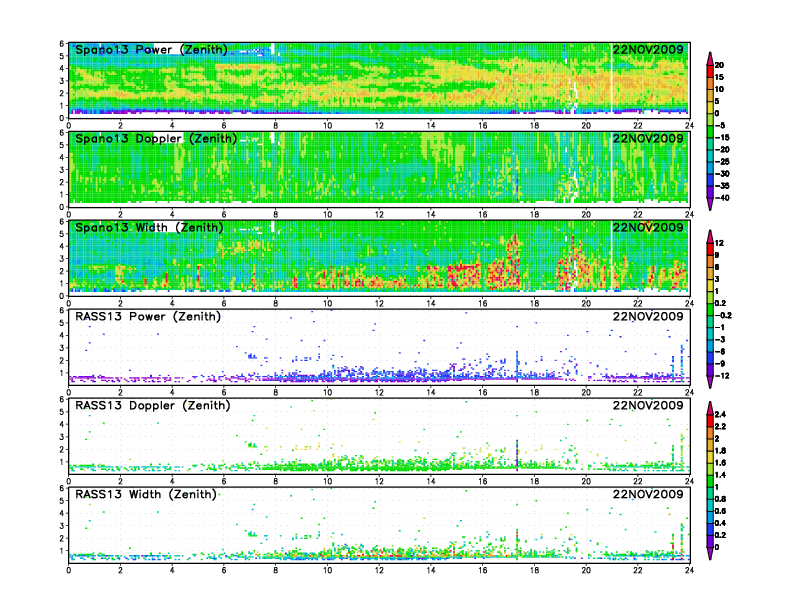Select the 'Spano13 Width (Zenith)' panel title

(149, 227)
